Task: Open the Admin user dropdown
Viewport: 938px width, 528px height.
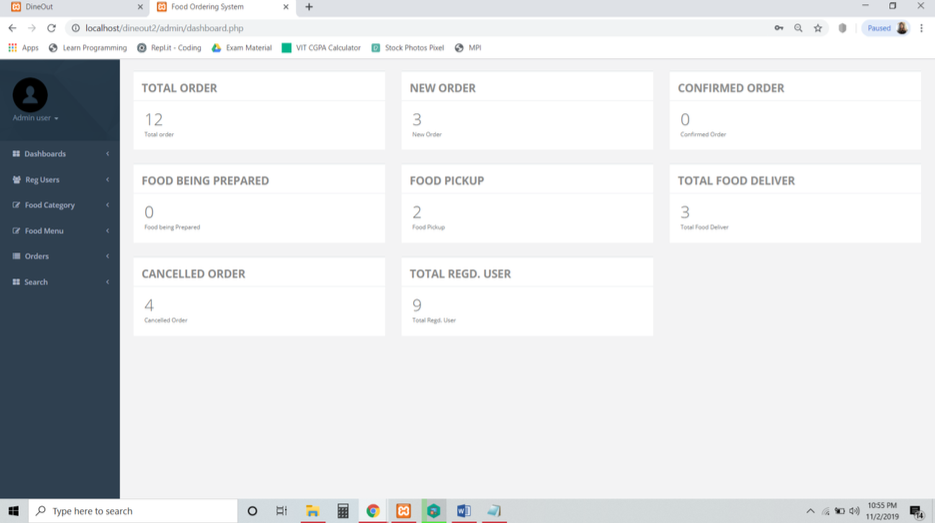Action: point(35,119)
